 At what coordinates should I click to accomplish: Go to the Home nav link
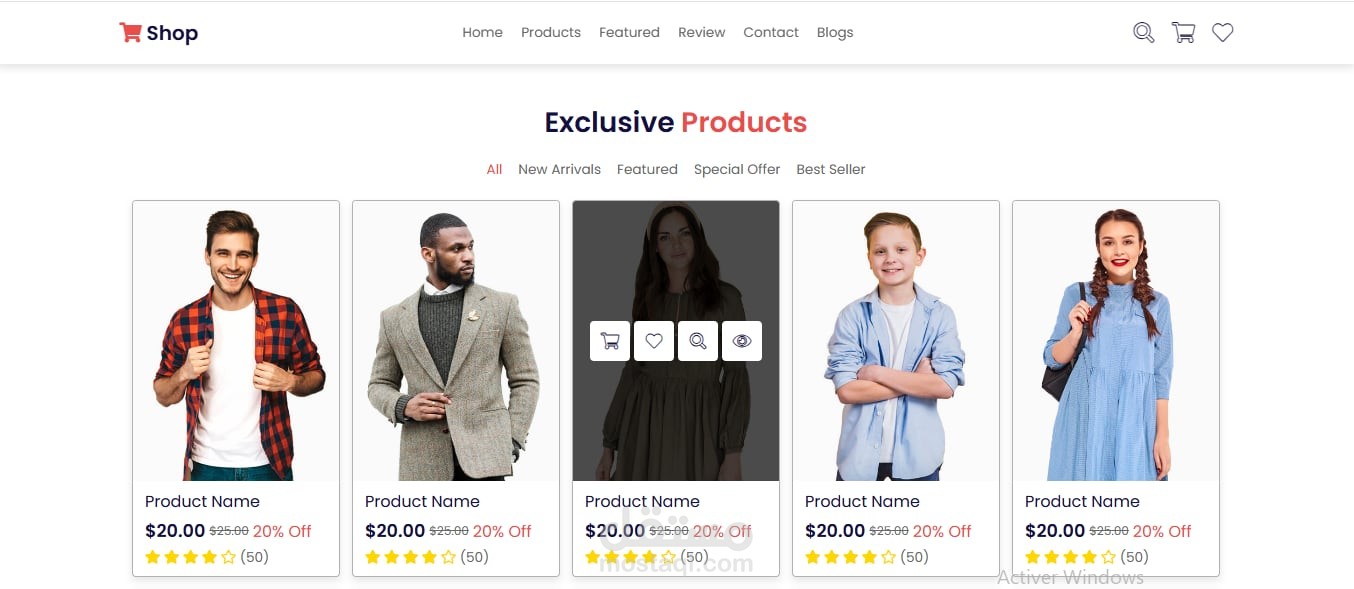pyautogui.click(x=482, y=33)
